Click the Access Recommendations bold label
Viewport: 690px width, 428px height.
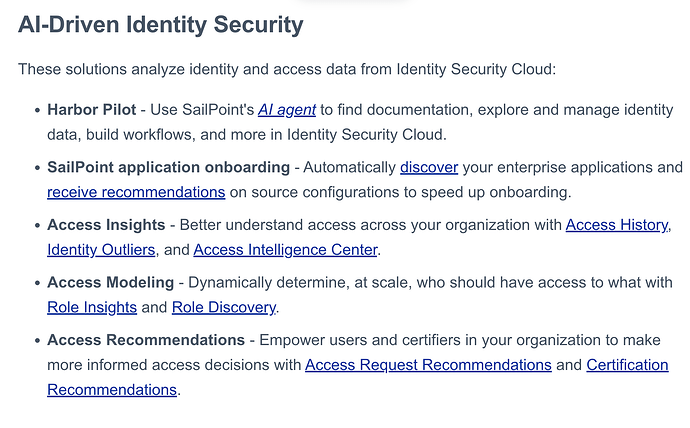[146, 340]
